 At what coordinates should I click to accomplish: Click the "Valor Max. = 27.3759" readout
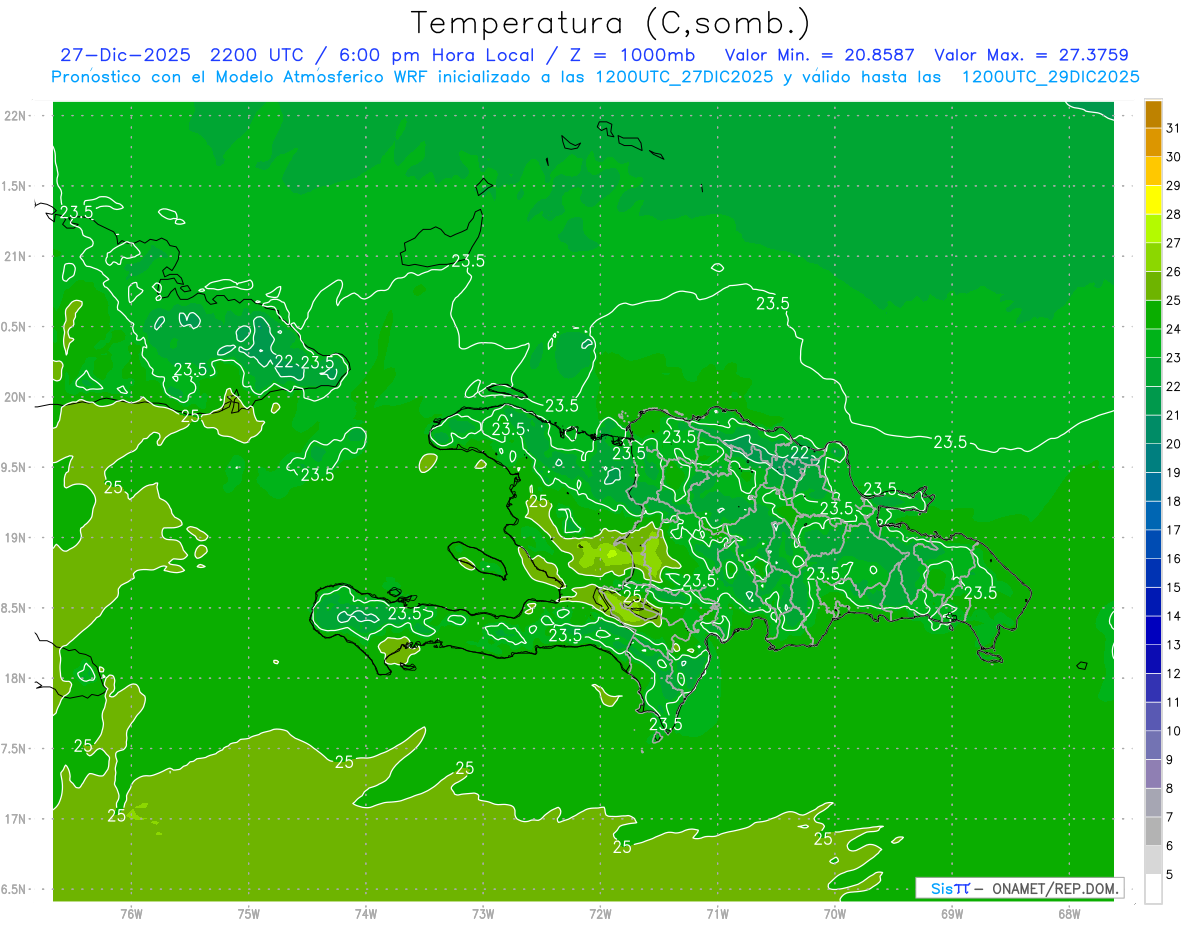click(1031, 55)
